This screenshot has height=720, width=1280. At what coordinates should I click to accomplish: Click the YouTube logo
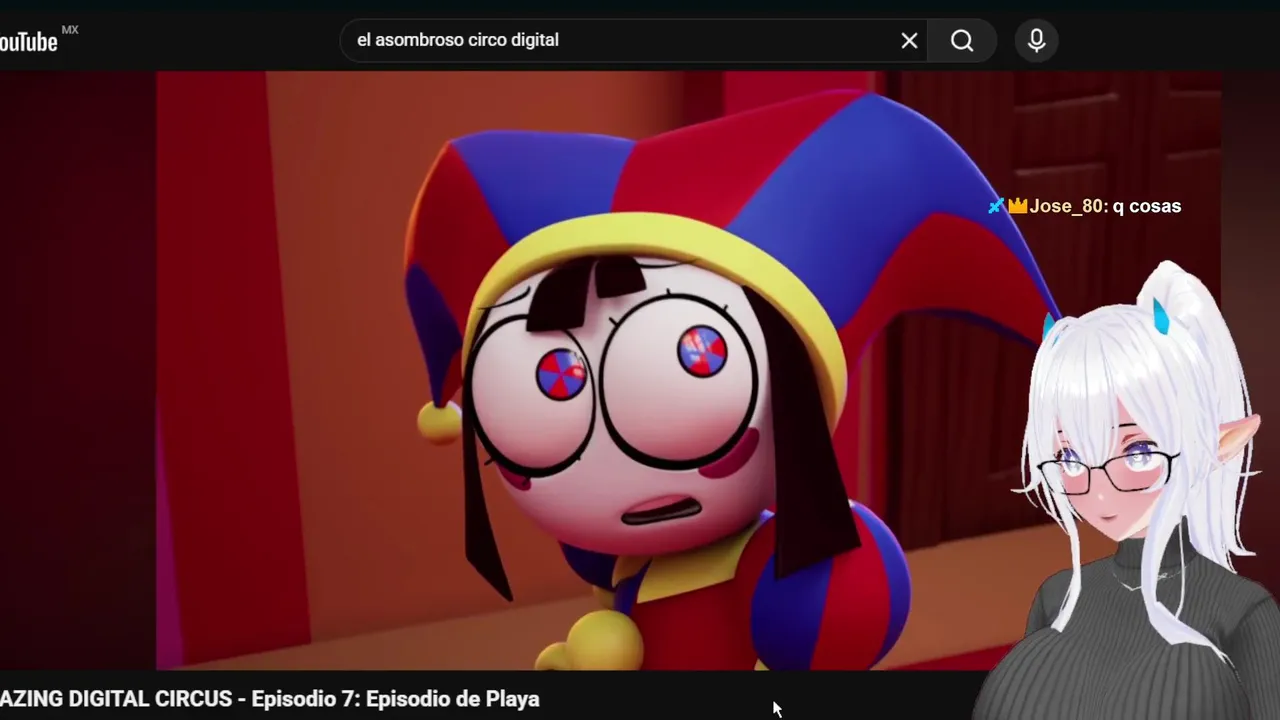(38, 40)
